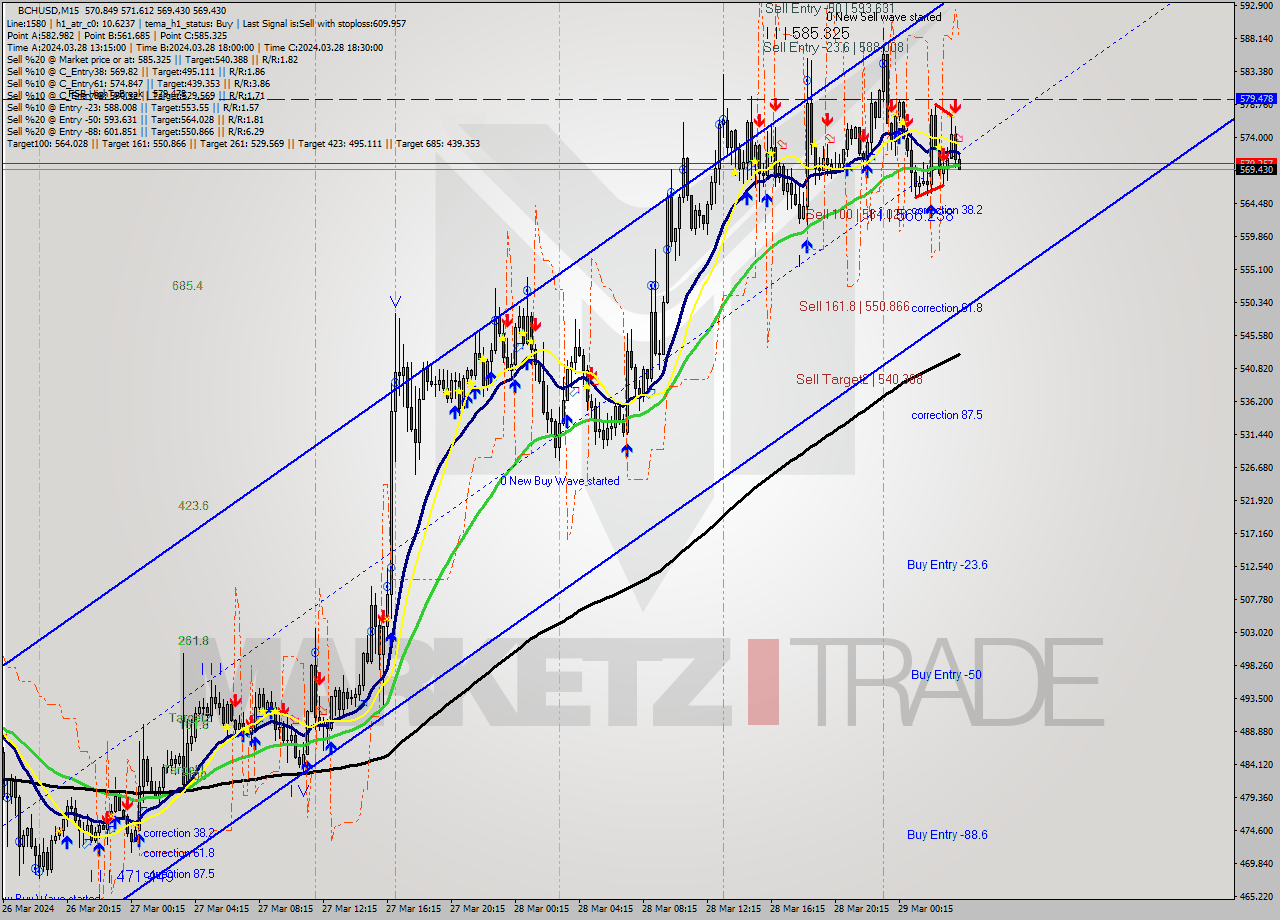1280x920 pixels.
Task: Select the 261.8 Fibonacci level label
Action: (x=193, y=641)
